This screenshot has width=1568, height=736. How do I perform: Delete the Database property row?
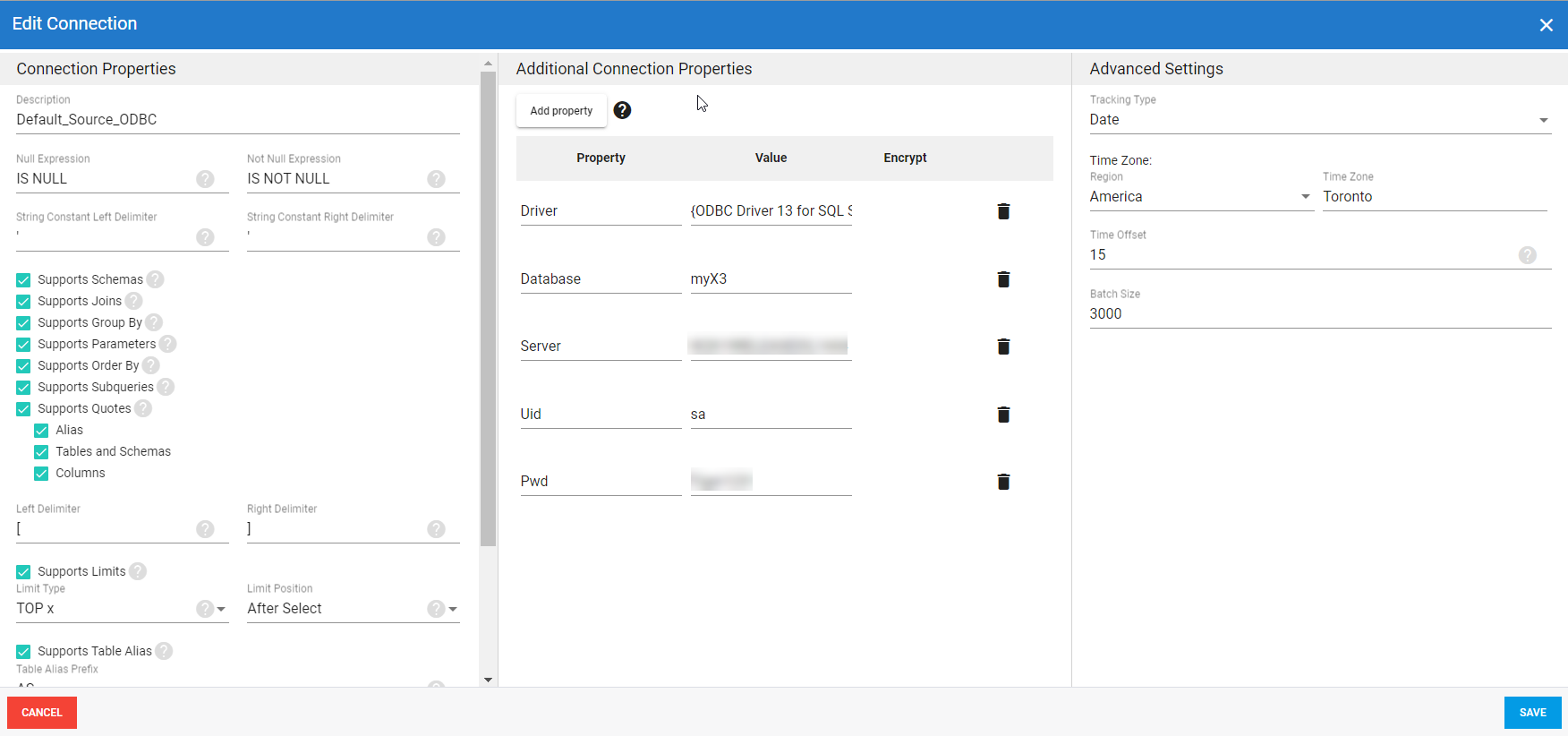click(x=1003, y=279)
